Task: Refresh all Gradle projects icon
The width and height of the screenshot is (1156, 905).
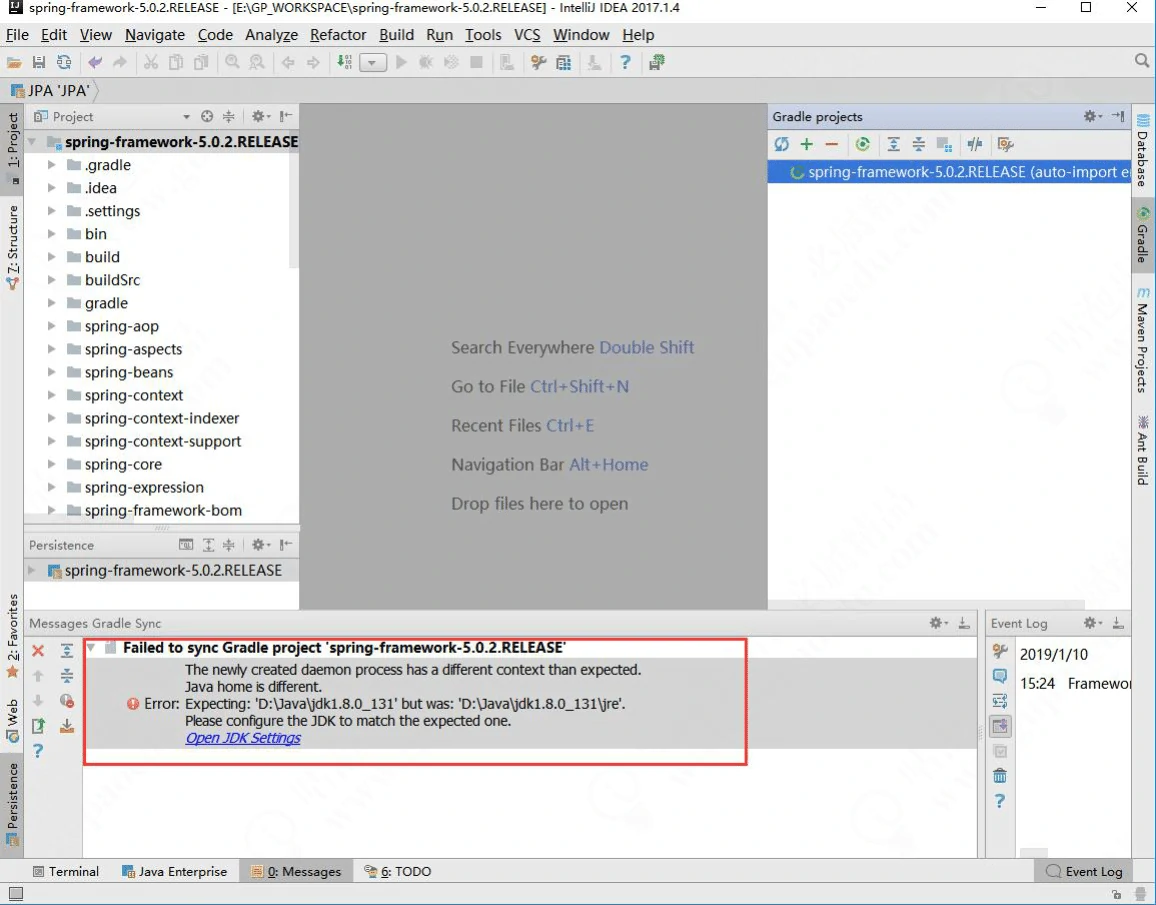Action: click(x=781, y=145)
